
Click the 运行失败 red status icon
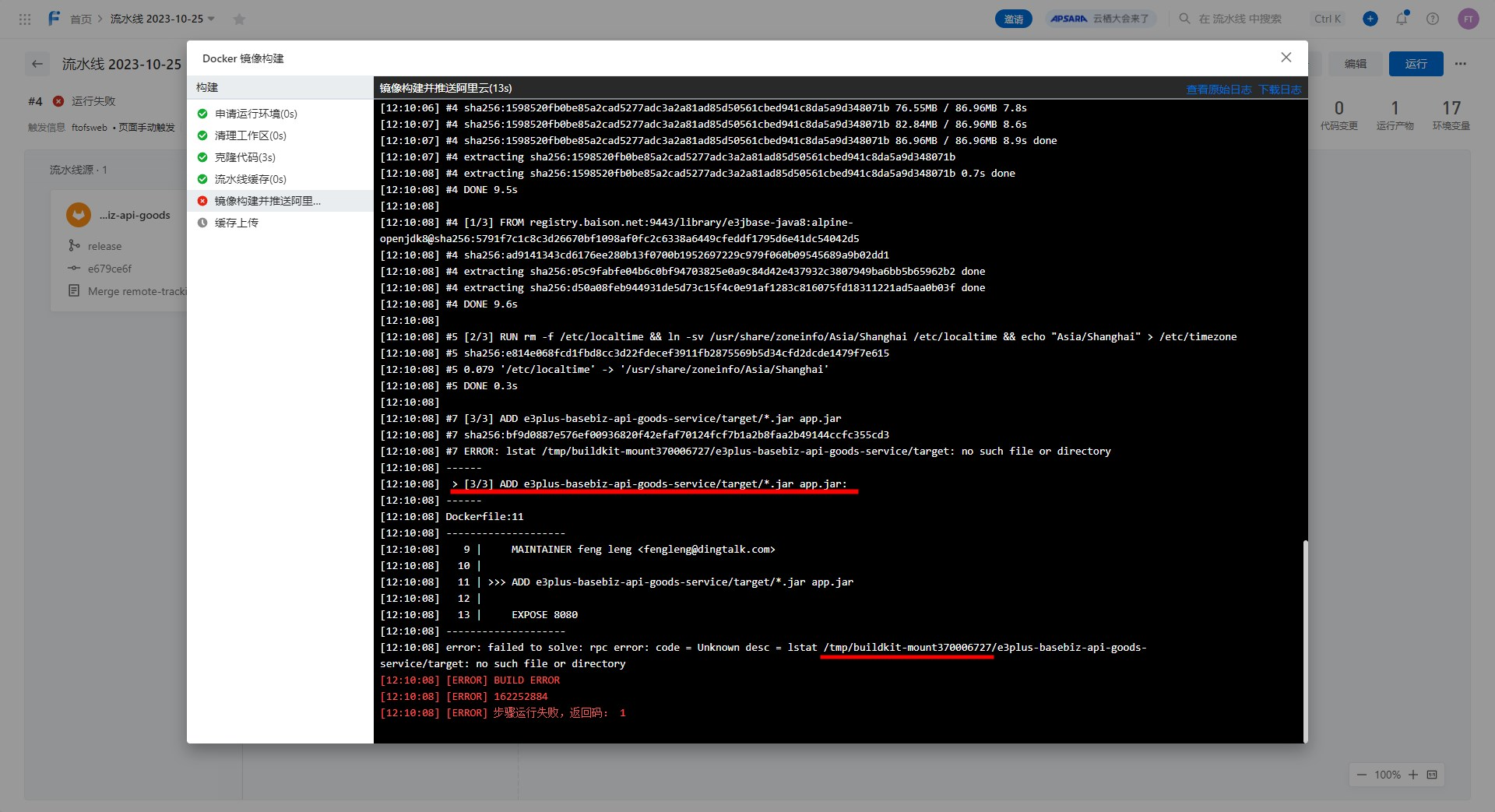click(58, 101)
